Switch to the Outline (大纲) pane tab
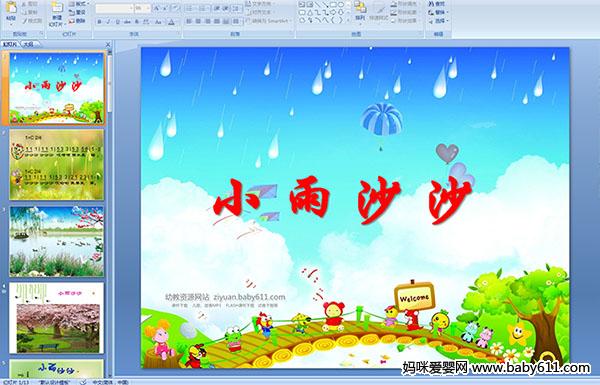Image resolution: width=600 pixels, height=385 pixels. click(x=28, y=44)
